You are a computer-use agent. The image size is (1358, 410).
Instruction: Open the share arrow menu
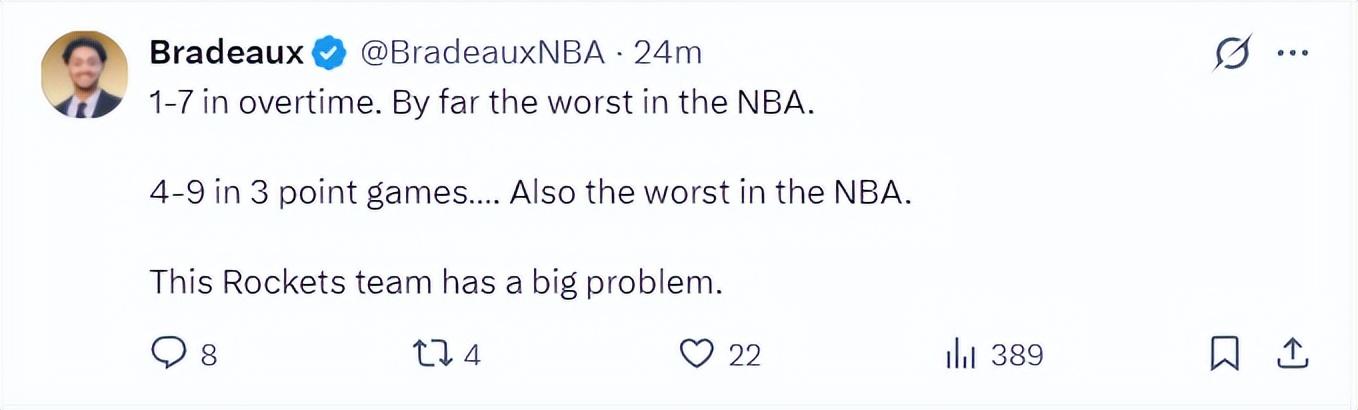(1291, 353)
